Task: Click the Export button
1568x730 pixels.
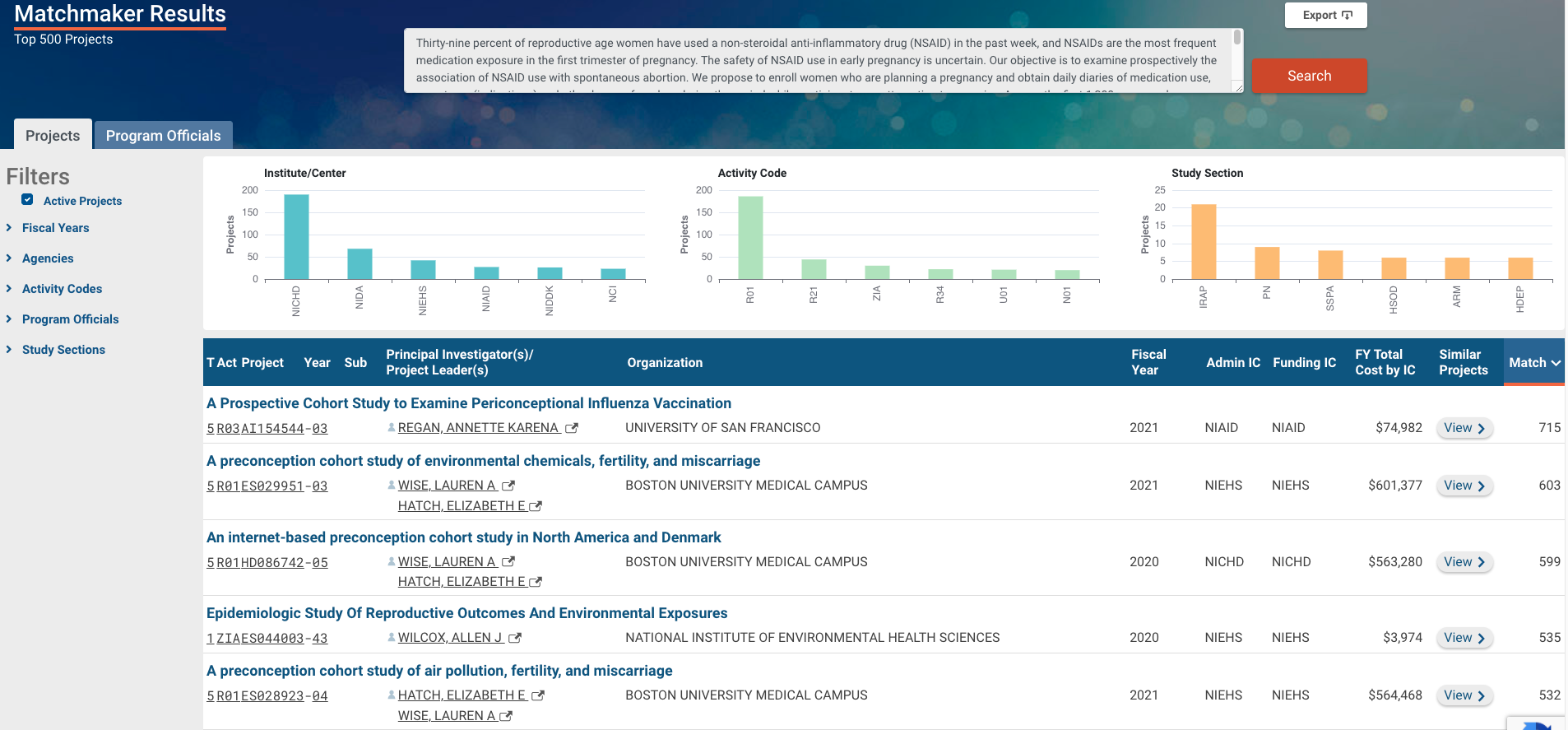Action: [x=1325, y=15]
